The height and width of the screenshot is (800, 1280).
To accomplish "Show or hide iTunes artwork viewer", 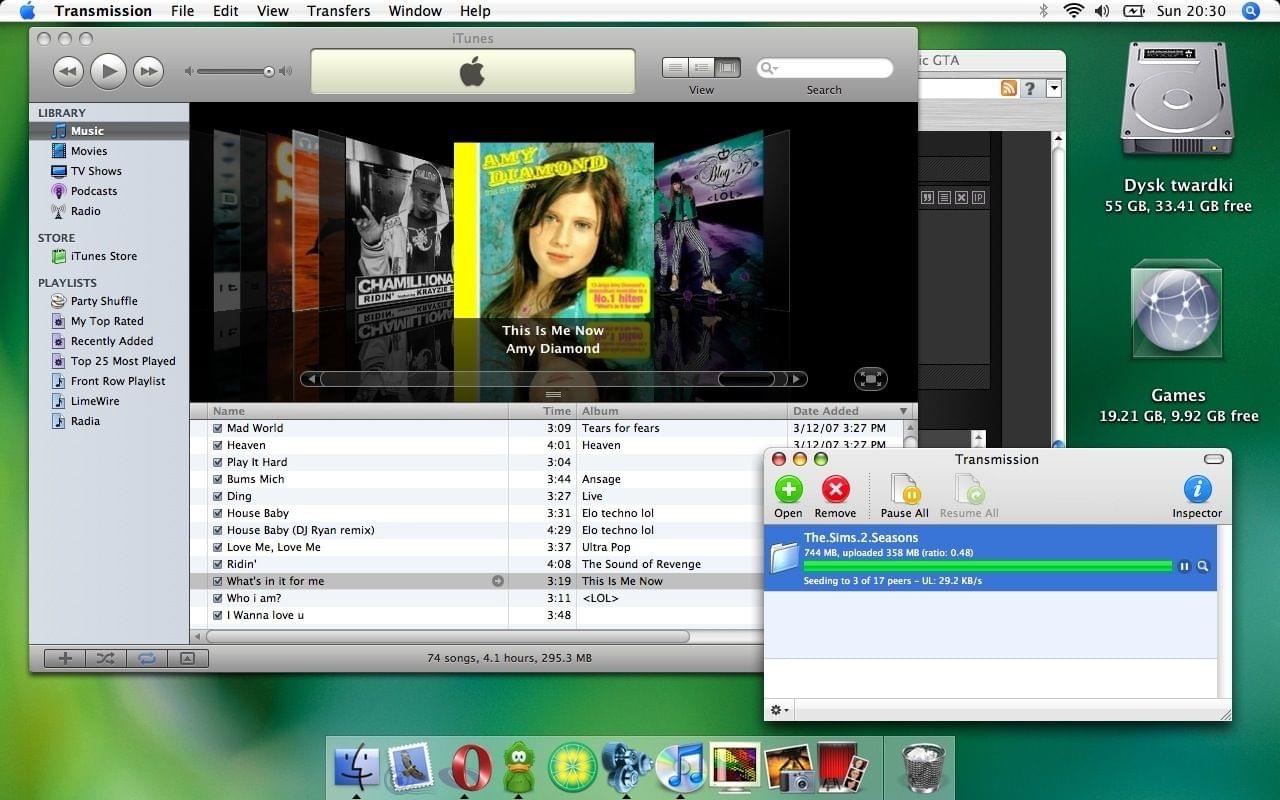I will coord(187,658).
